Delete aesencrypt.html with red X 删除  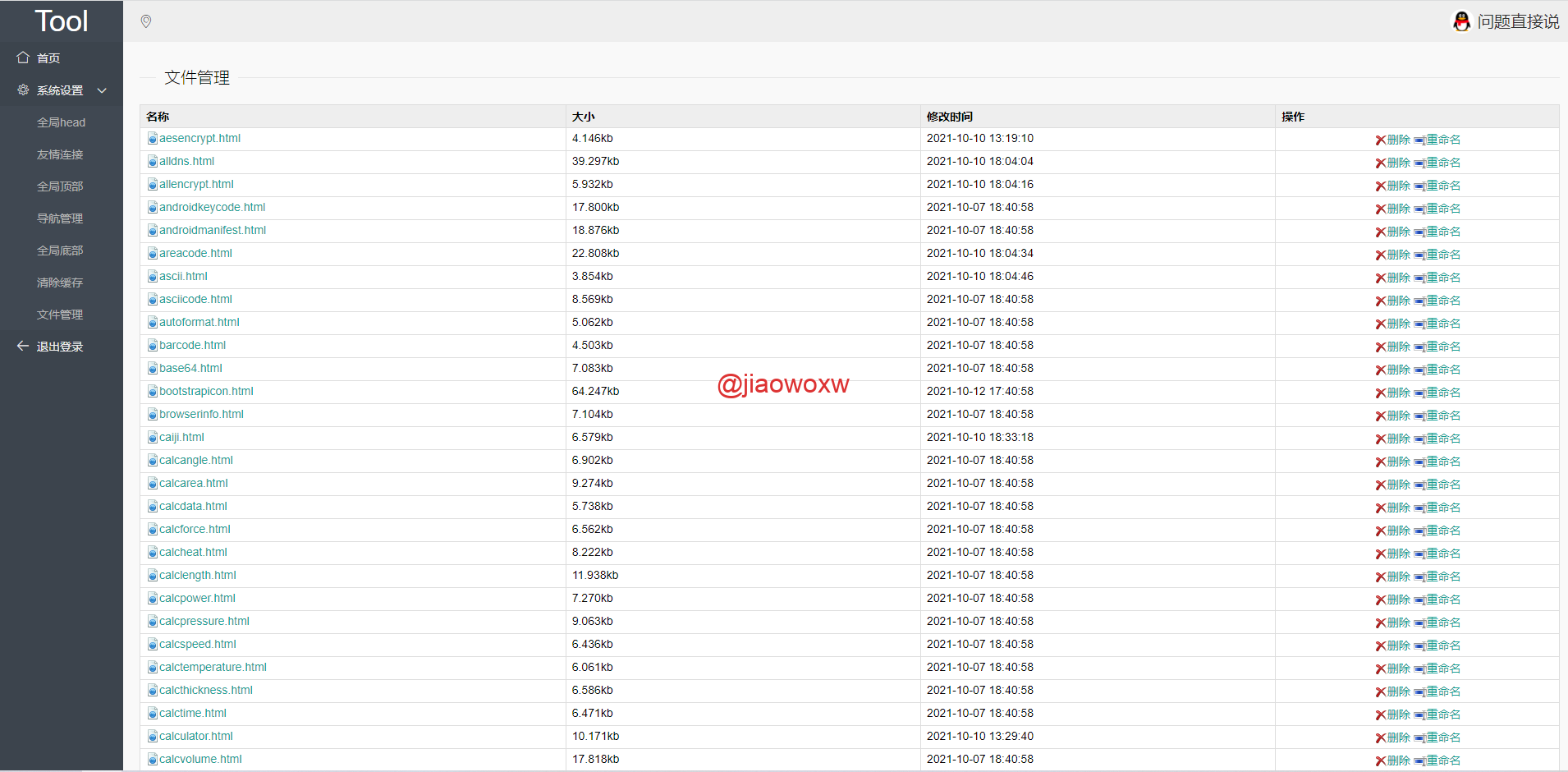point(1393,140)
